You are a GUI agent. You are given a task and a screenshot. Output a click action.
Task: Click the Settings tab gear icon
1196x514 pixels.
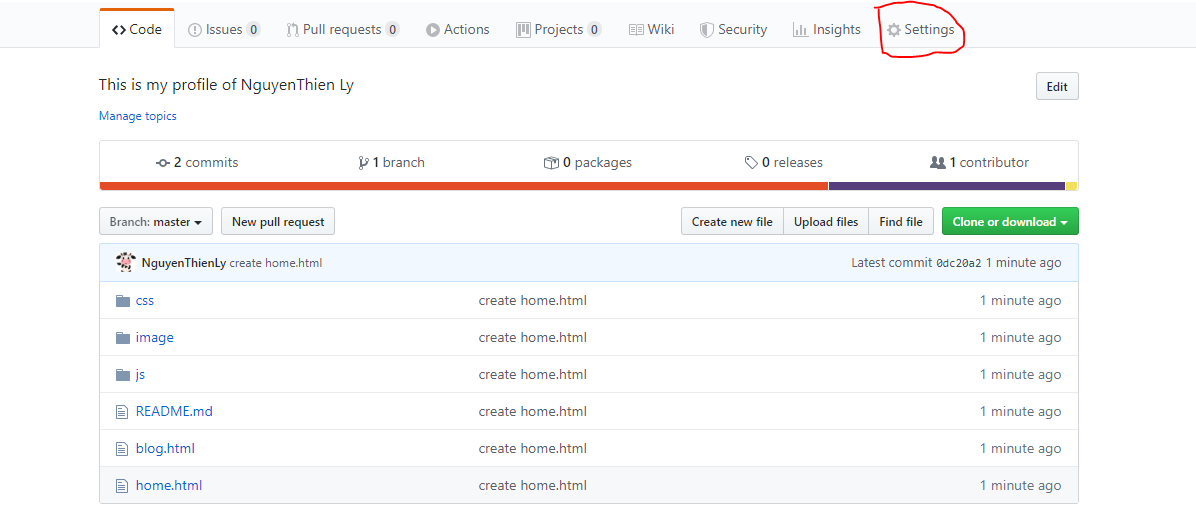tap(893, 30)
